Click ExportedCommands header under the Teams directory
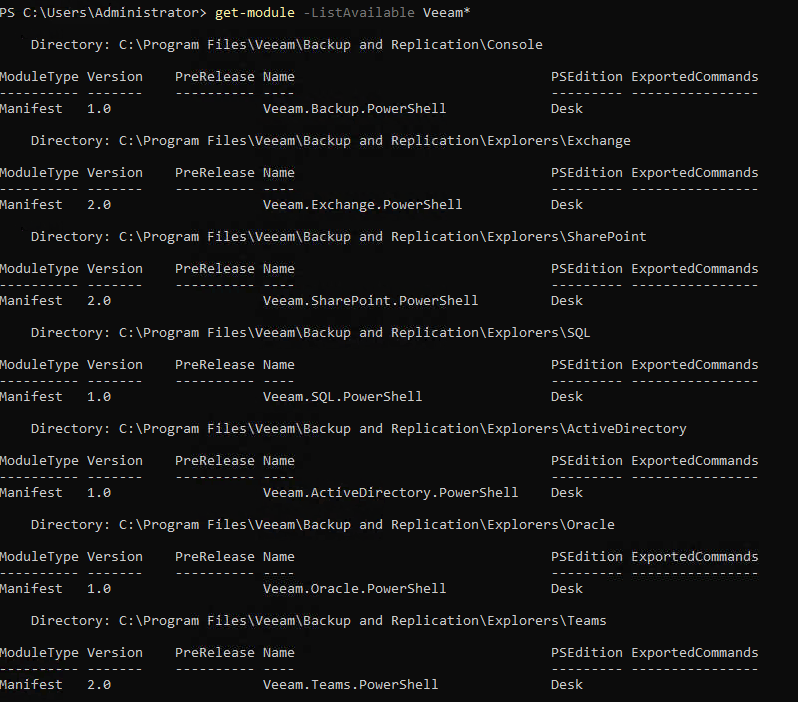 click(695, 653)
